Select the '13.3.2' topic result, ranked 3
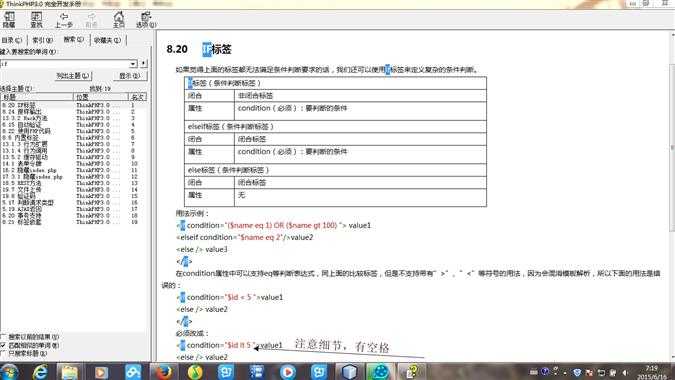 click(x=74, y=118)
